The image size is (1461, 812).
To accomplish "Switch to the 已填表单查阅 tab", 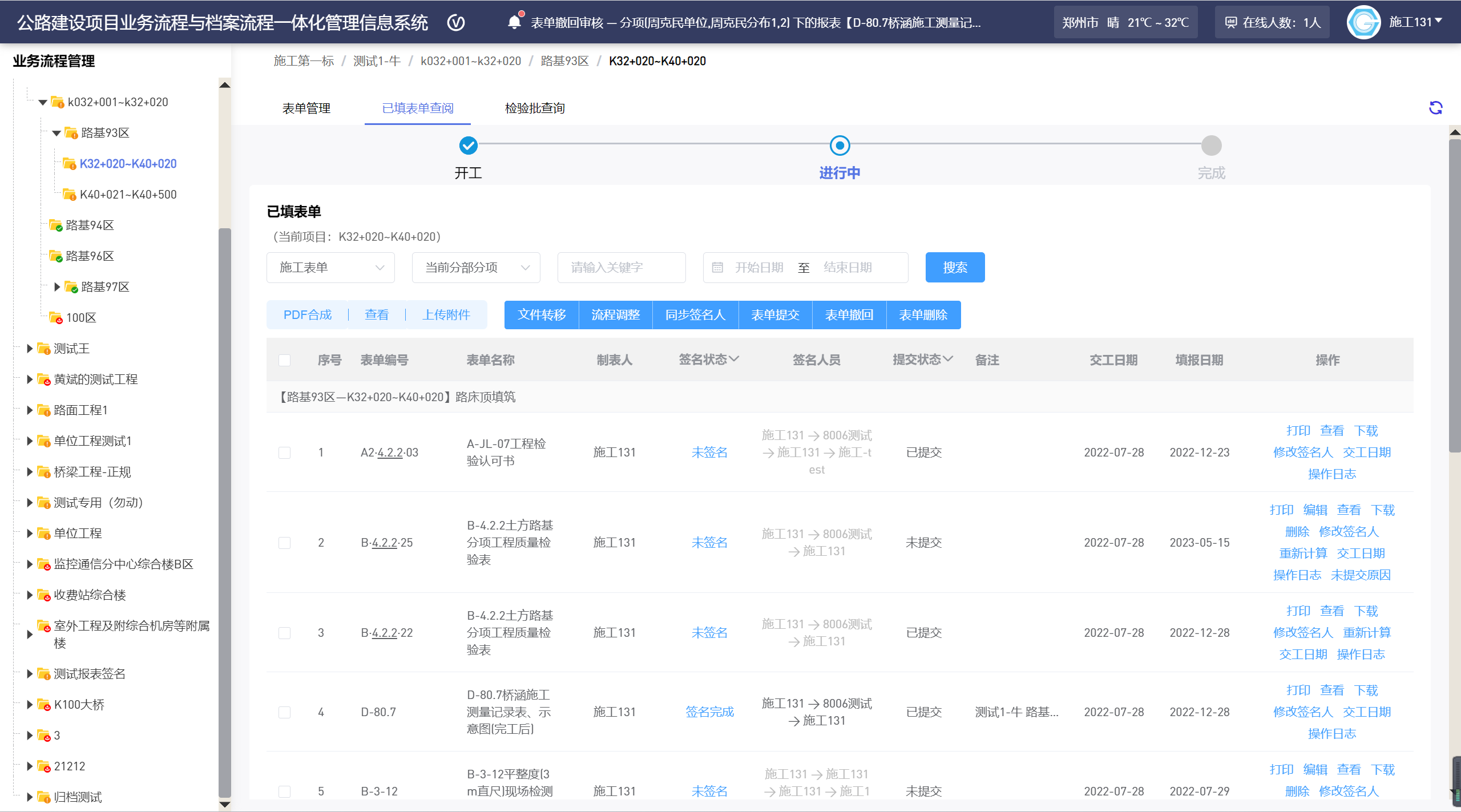I will [418, 108].
